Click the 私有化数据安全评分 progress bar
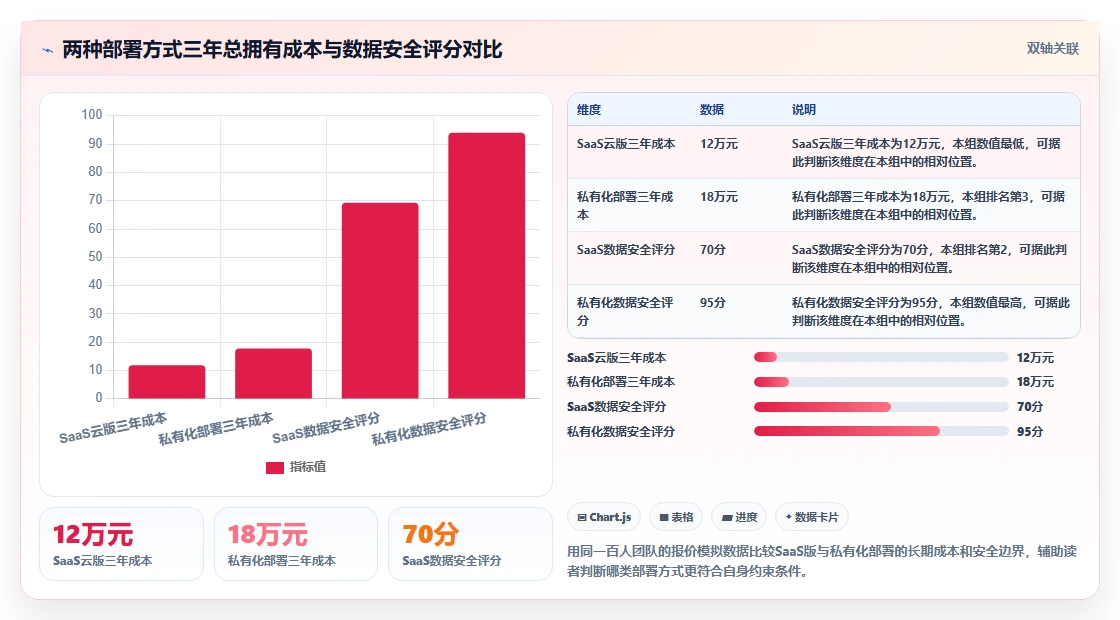This screenshot has width=1120, height=620. [x=881, y=431]
